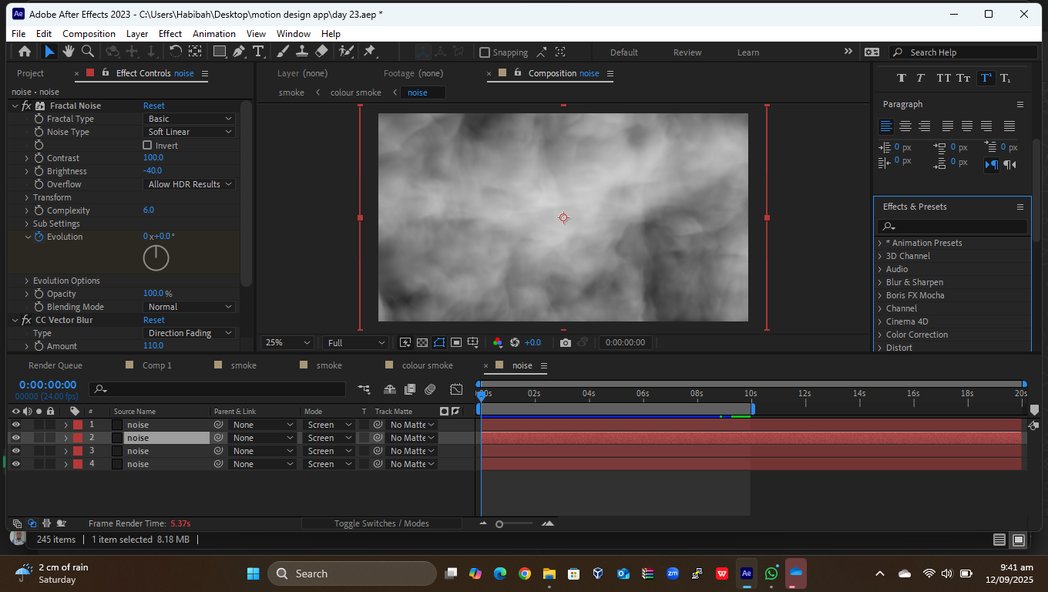Open File Explorer from the taskbar
This screenshot has height=592, width=1048.
(549, 573)
